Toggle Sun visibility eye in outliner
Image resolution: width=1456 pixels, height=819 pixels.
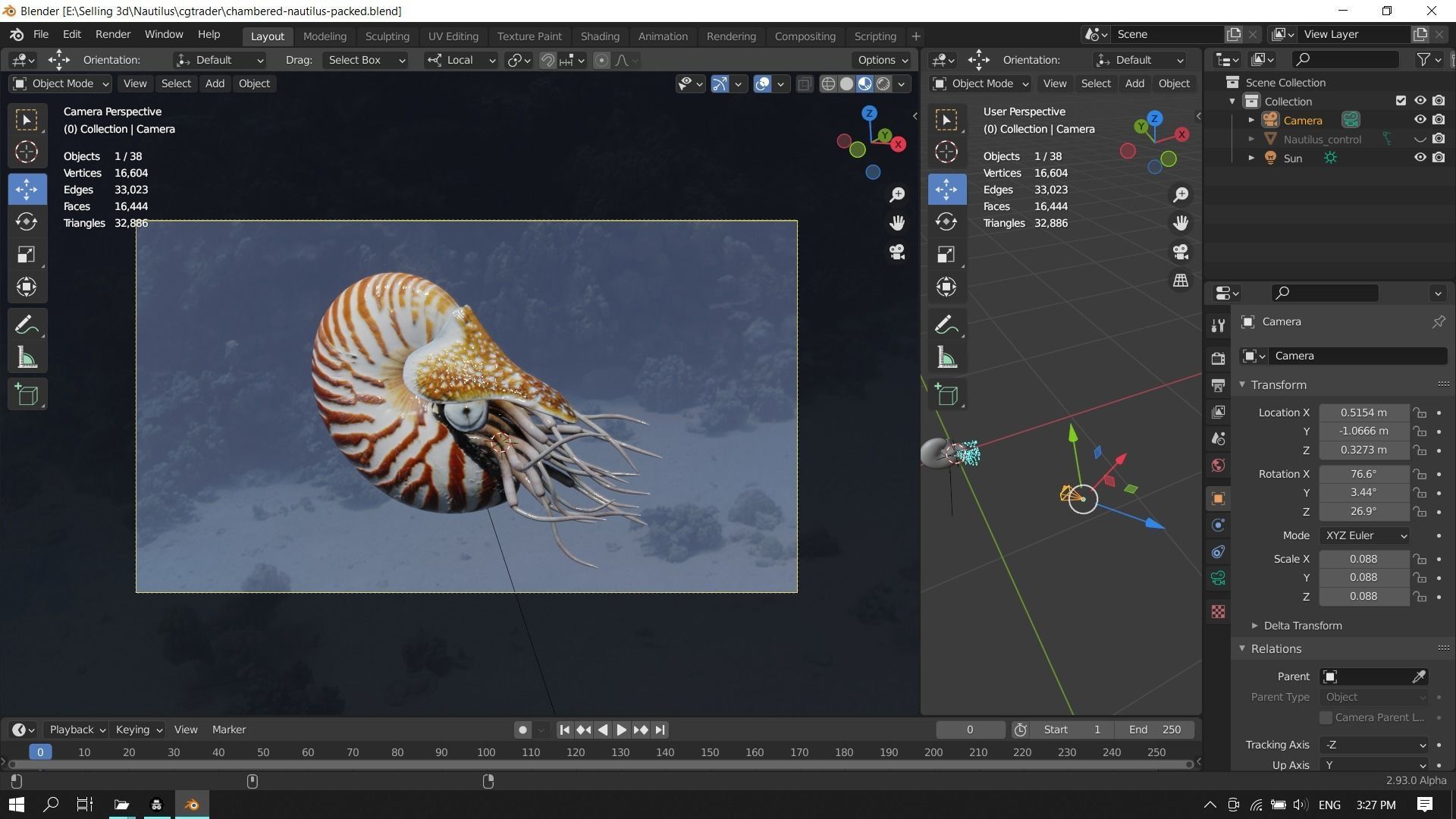[1420, 158]
